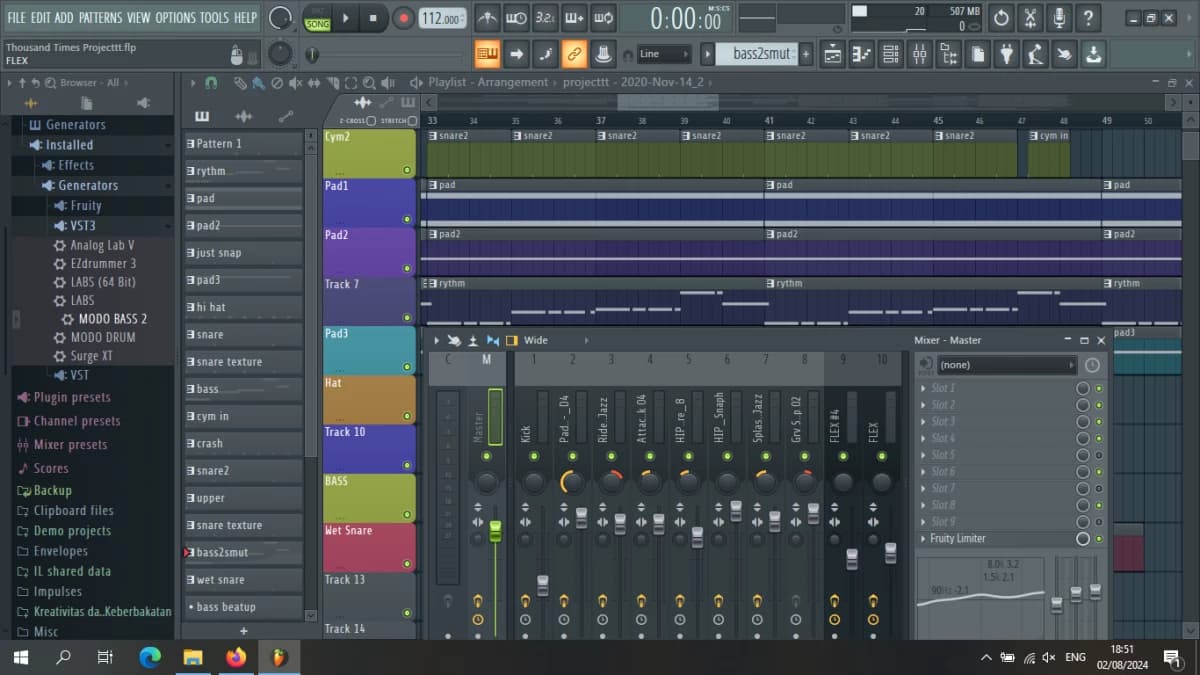Expand Slot 1 arrow in mixer
Screen dimensions: 1200x675
[x=923, y=388]
